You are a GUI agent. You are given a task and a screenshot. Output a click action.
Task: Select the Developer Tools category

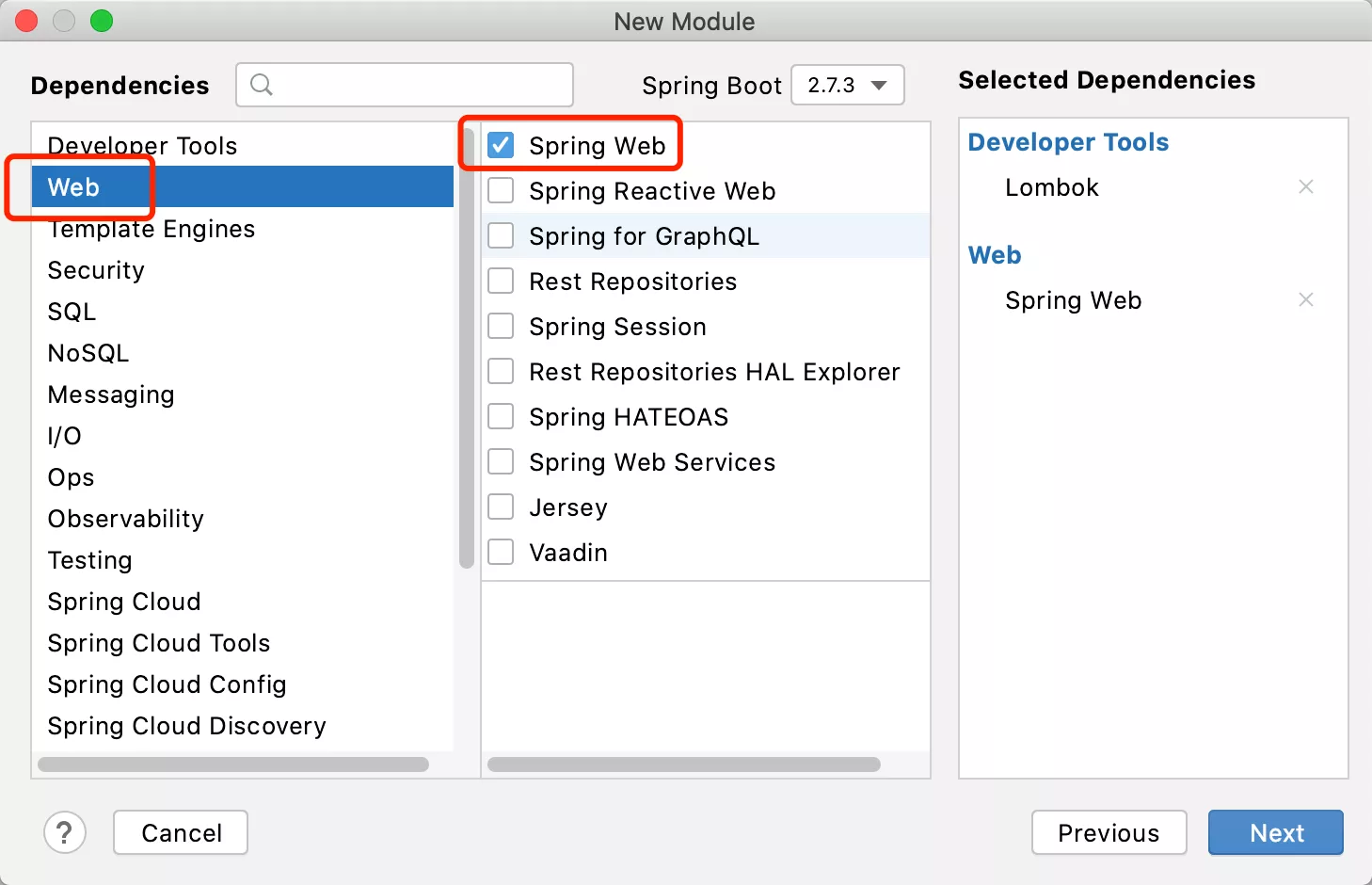243,146
